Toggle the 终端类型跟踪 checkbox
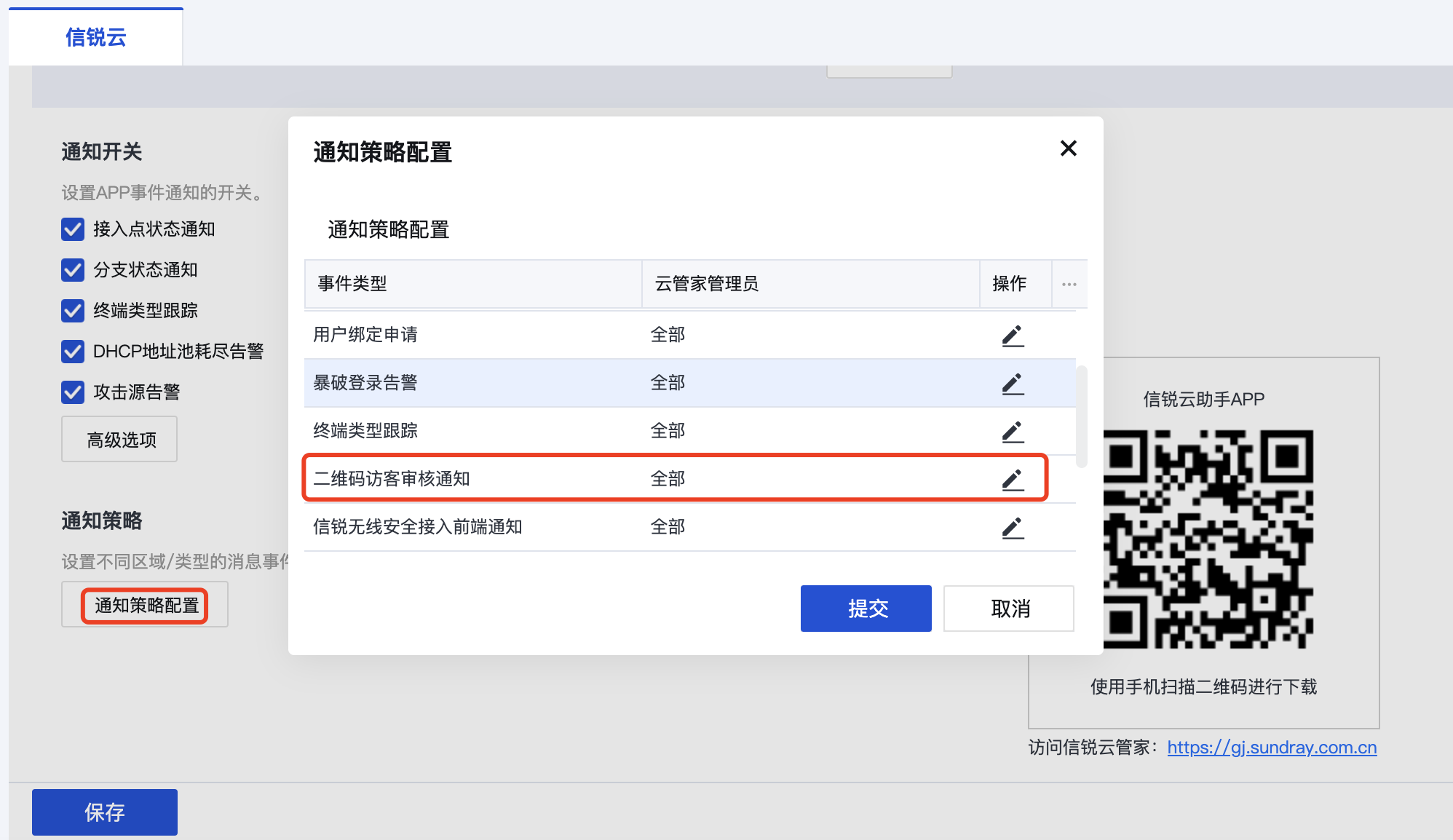 pyautogui.click(x=73, y=311)
